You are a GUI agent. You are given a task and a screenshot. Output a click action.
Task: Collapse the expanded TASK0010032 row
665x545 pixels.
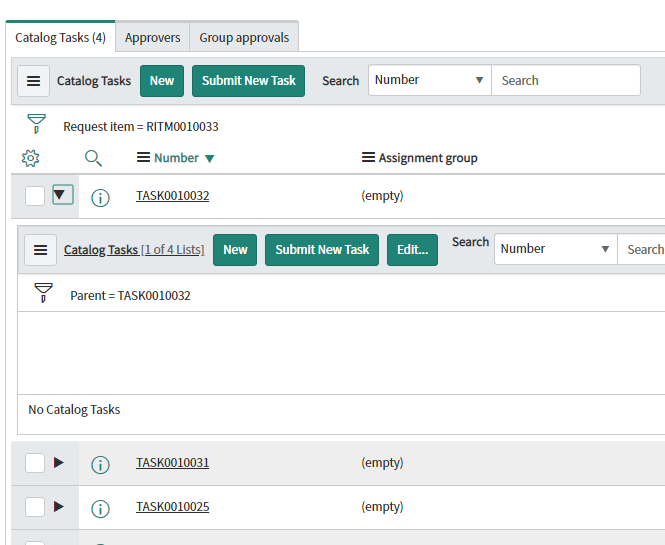click(63, 195)
